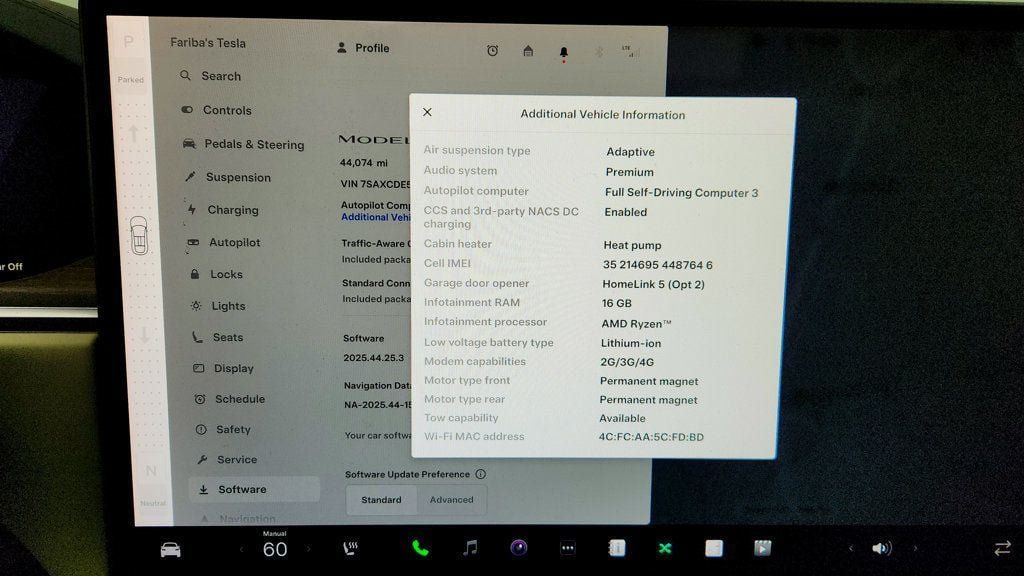Tap the Heat pump cabin heater value
Image resolution: width=1024 pixels, height=576 pixels.
pyautogui.click(x=632, y=245)
